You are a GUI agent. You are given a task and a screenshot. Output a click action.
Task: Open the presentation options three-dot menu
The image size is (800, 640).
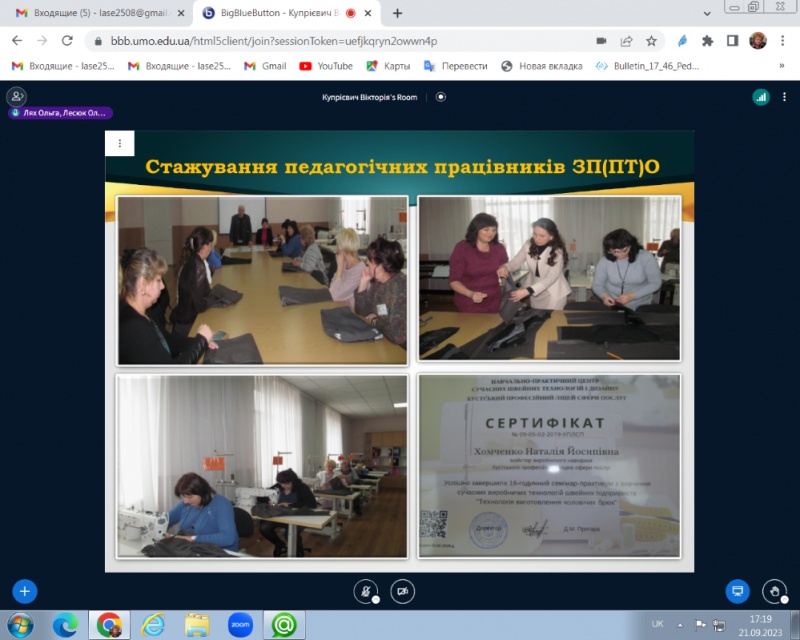click(120, 144)
